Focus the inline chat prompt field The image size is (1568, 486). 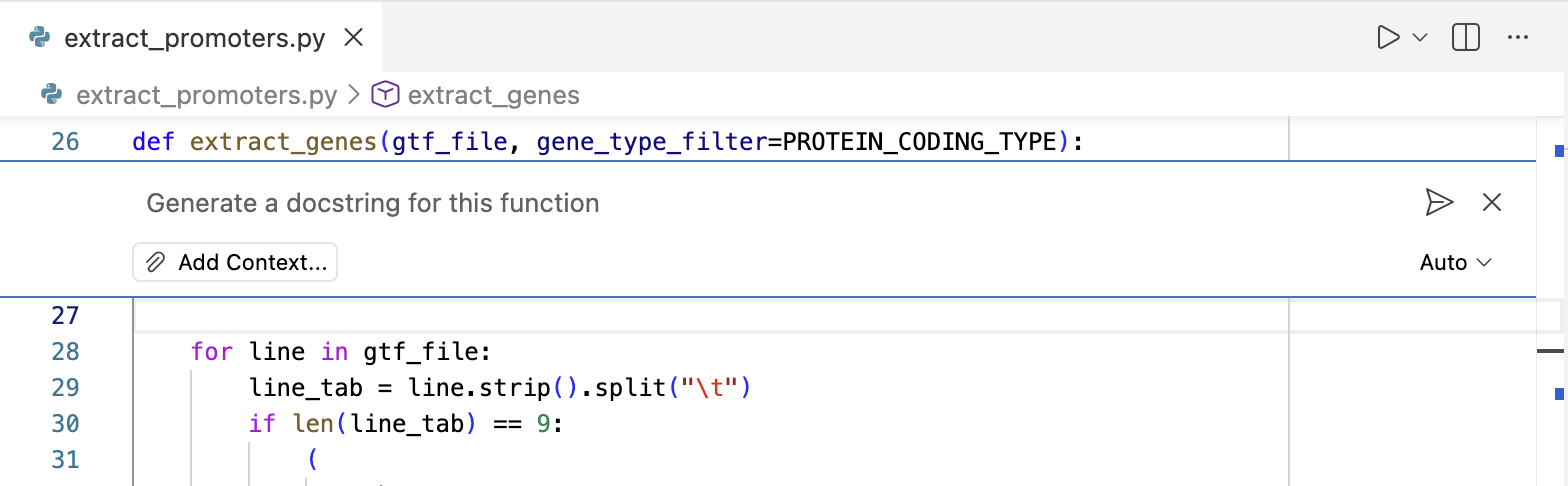point(700,203)
